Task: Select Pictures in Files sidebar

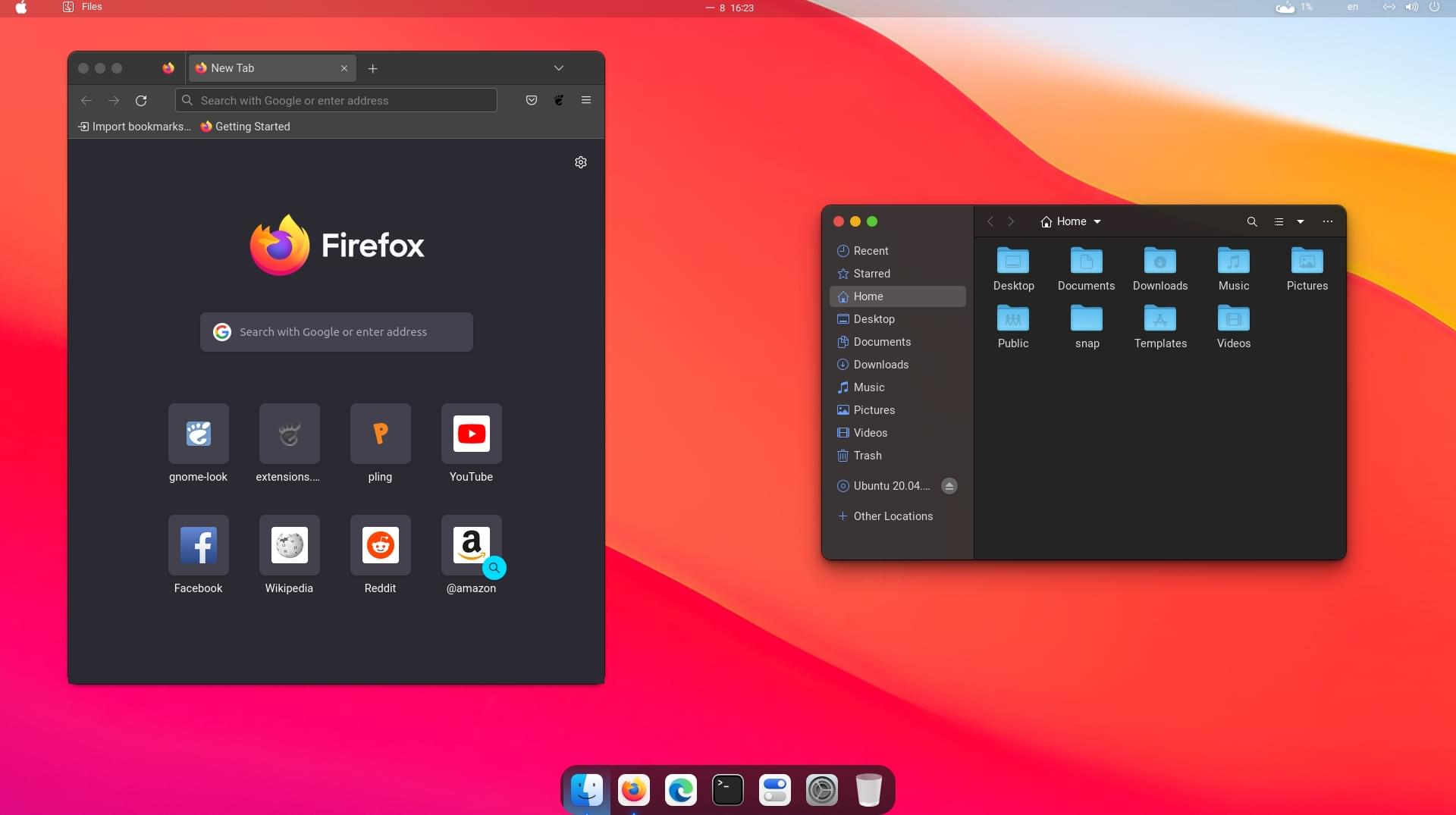Action: tap(898, 410)
